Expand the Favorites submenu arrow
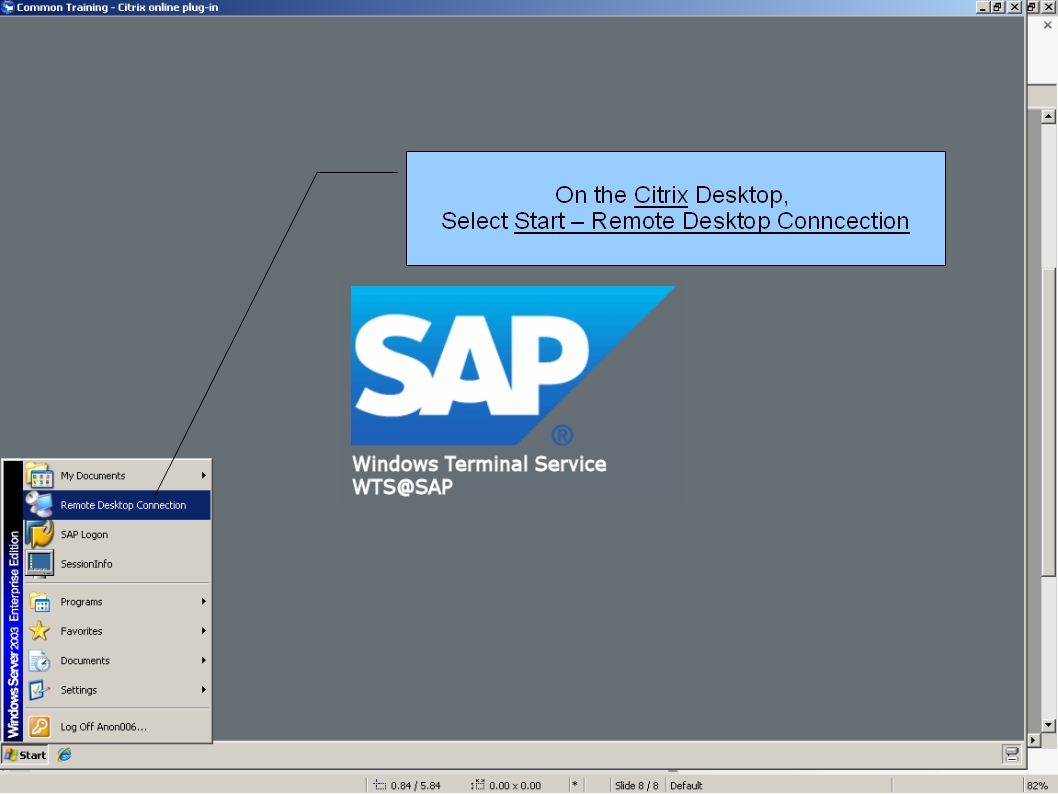 coord(203,631)
